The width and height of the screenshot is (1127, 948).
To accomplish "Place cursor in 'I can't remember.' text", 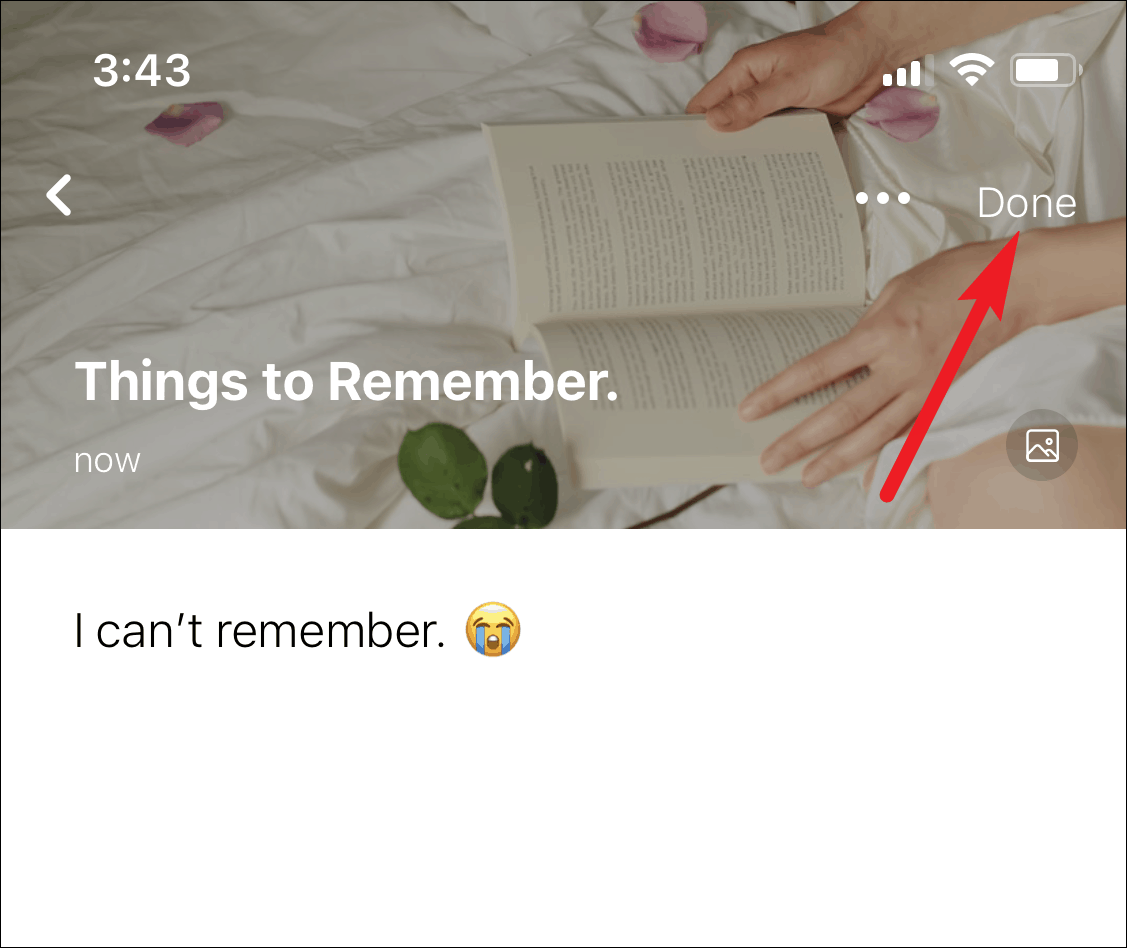I will pos(259,630).
